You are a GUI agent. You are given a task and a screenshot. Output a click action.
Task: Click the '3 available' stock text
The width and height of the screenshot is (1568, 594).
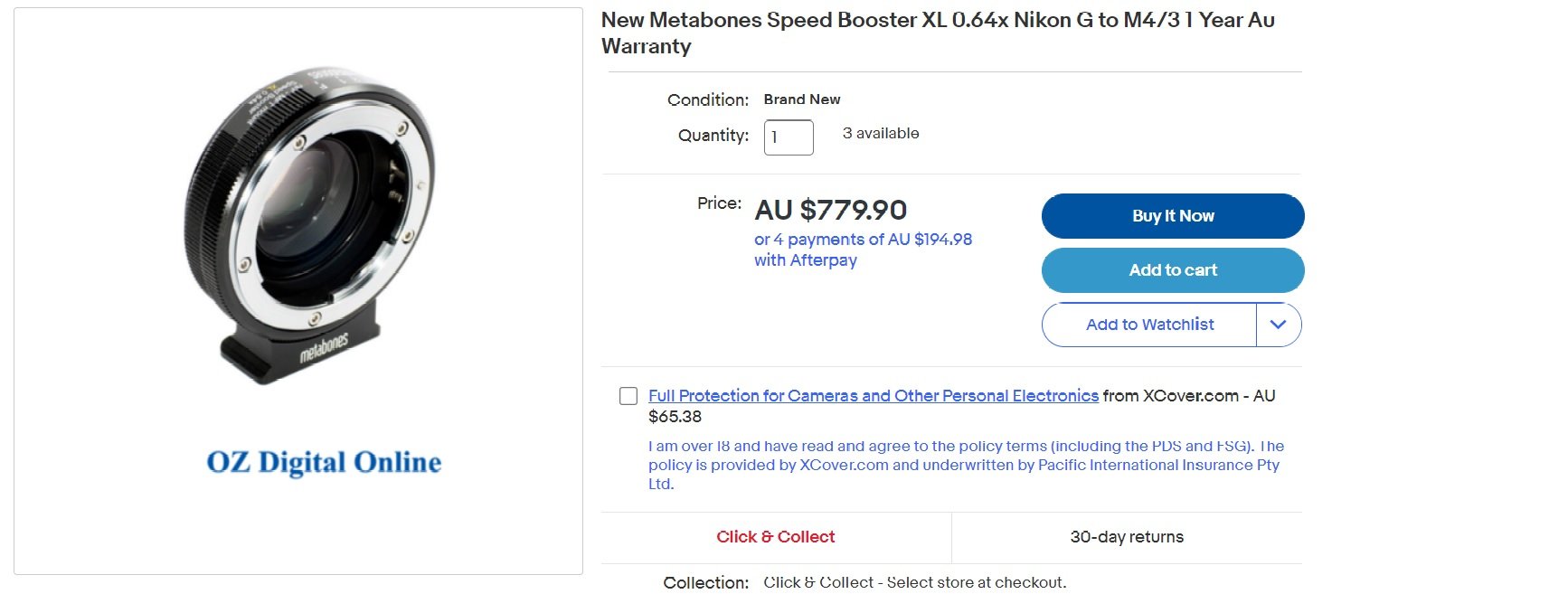[881, 133]
